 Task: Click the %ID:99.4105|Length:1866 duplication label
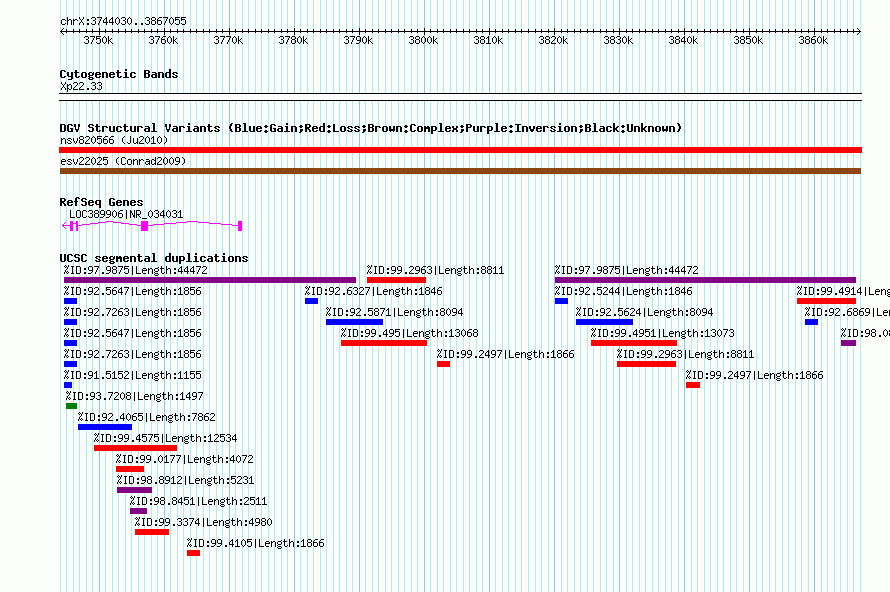click(x=256, y=543)
